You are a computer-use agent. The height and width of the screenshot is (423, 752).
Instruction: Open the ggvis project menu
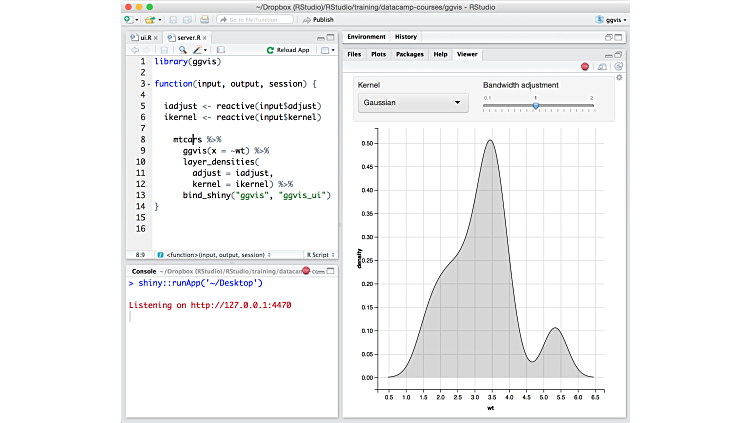tap(611, 19)
